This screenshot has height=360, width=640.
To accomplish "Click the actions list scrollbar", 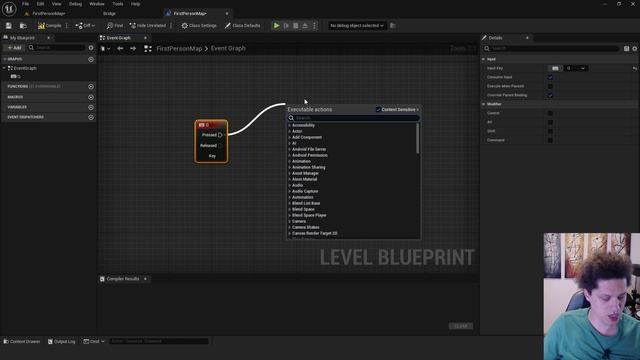I will pos(418,138).
